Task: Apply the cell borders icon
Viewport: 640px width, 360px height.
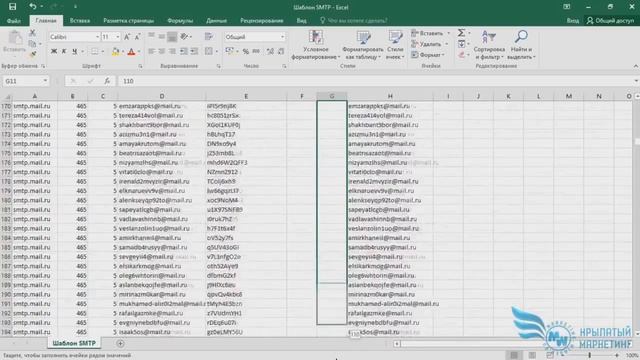Action: pyautogui.click(x=95, y=51)
